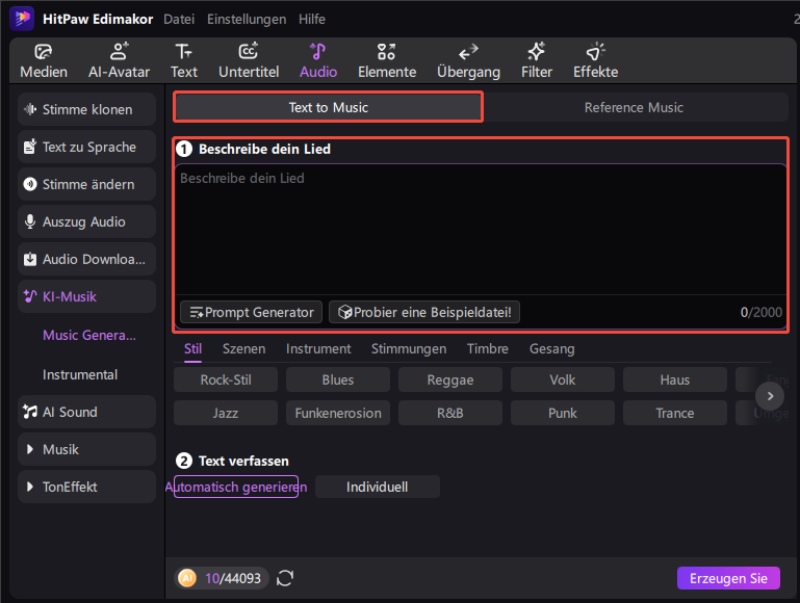Select the Text tool icon

184,52
